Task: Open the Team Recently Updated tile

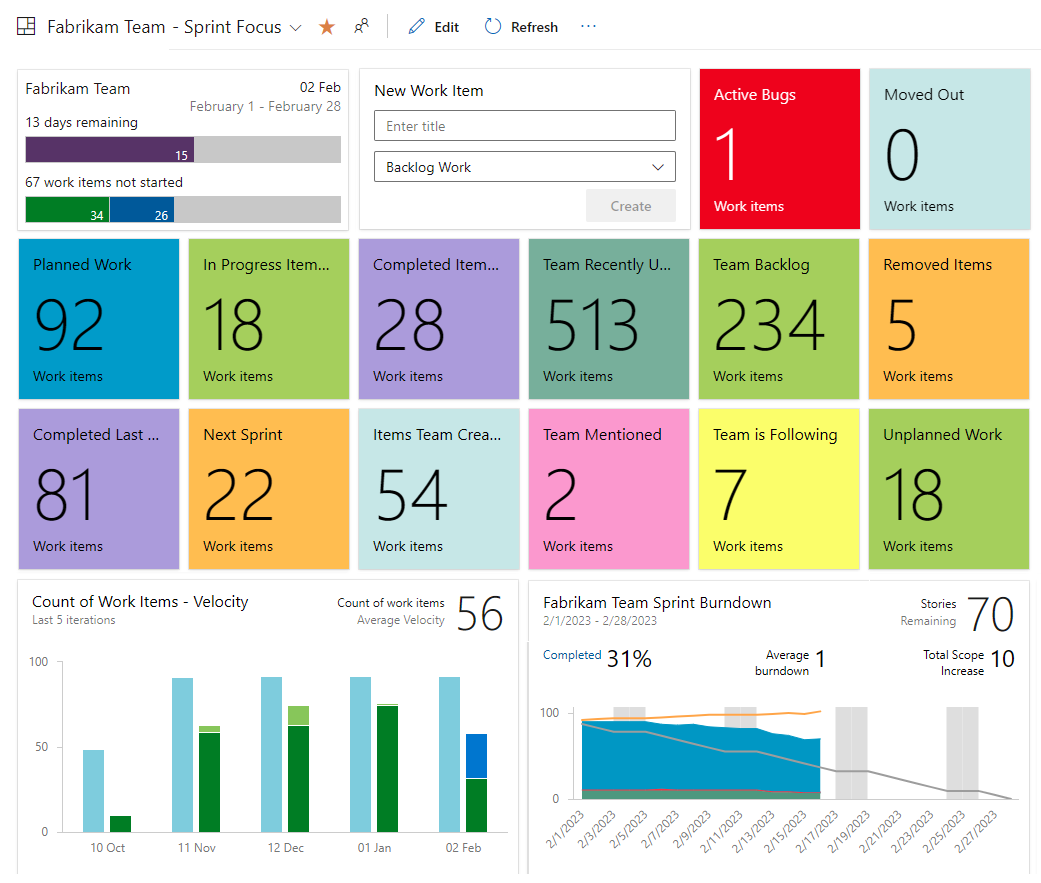Action: coord(609,319)
